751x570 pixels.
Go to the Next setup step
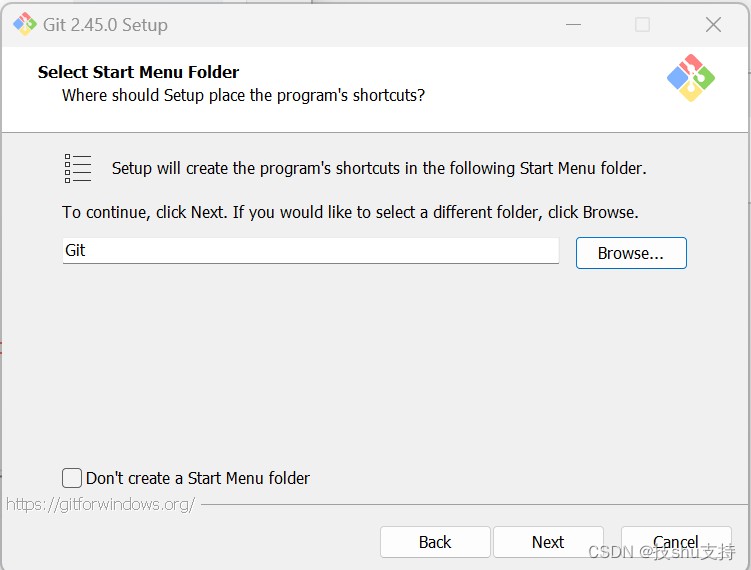[x=548, y=542]
